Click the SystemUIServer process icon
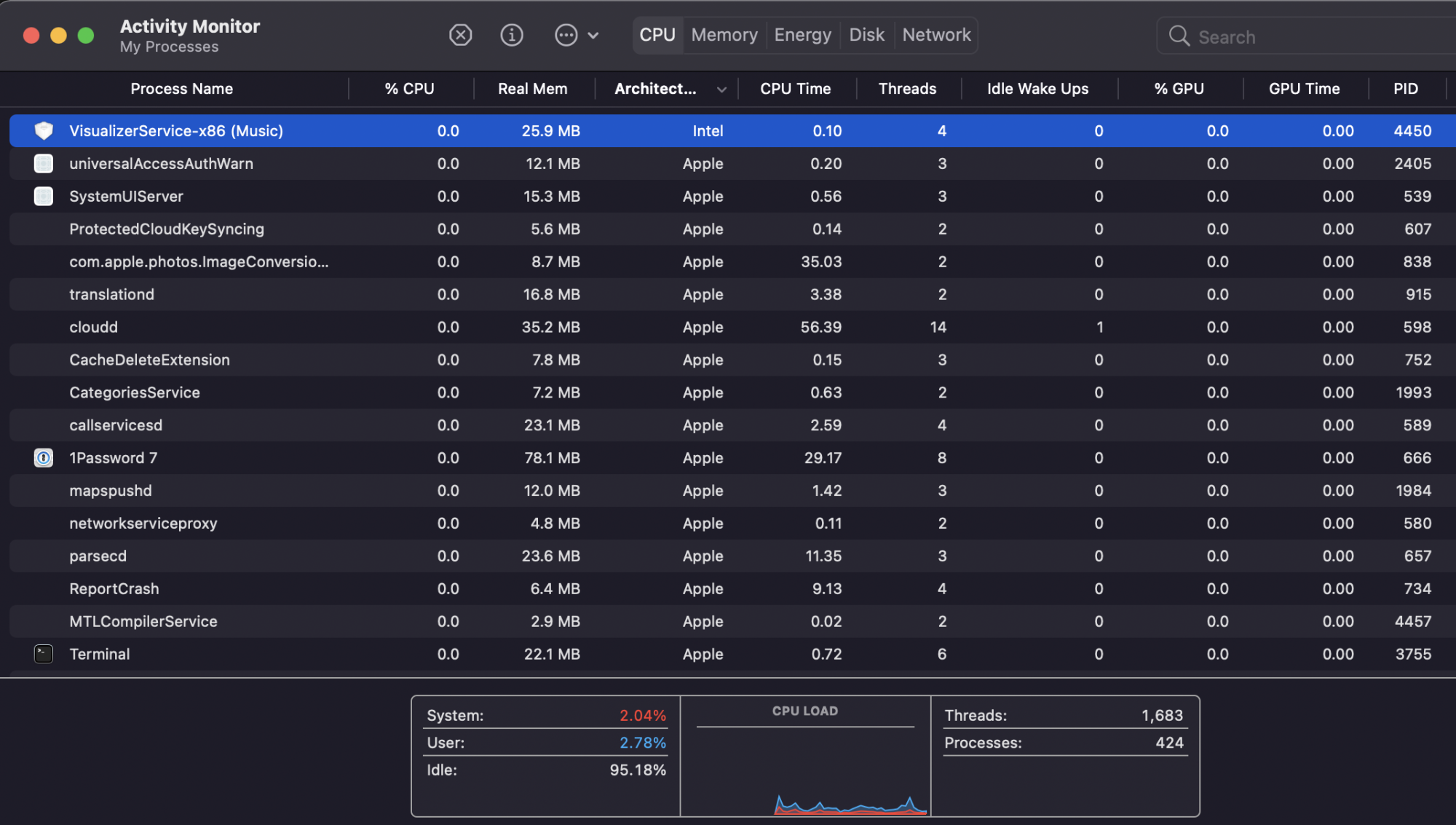Viewport: 1456px width, 825px height. 44,197
